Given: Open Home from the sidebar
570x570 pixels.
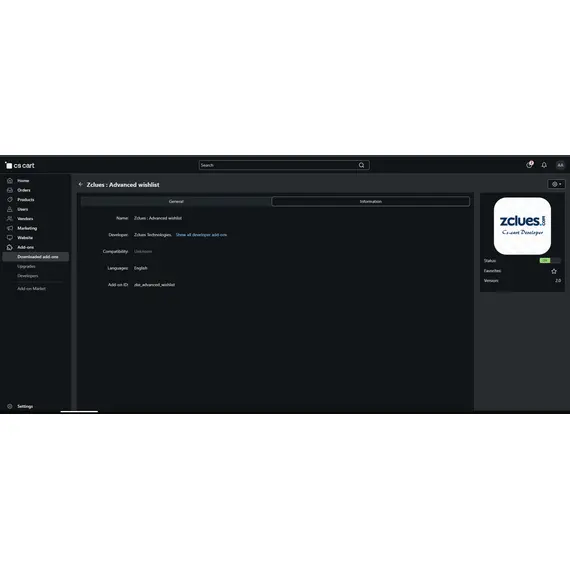Looking at the screenshot, I should [x=23, y=181].
